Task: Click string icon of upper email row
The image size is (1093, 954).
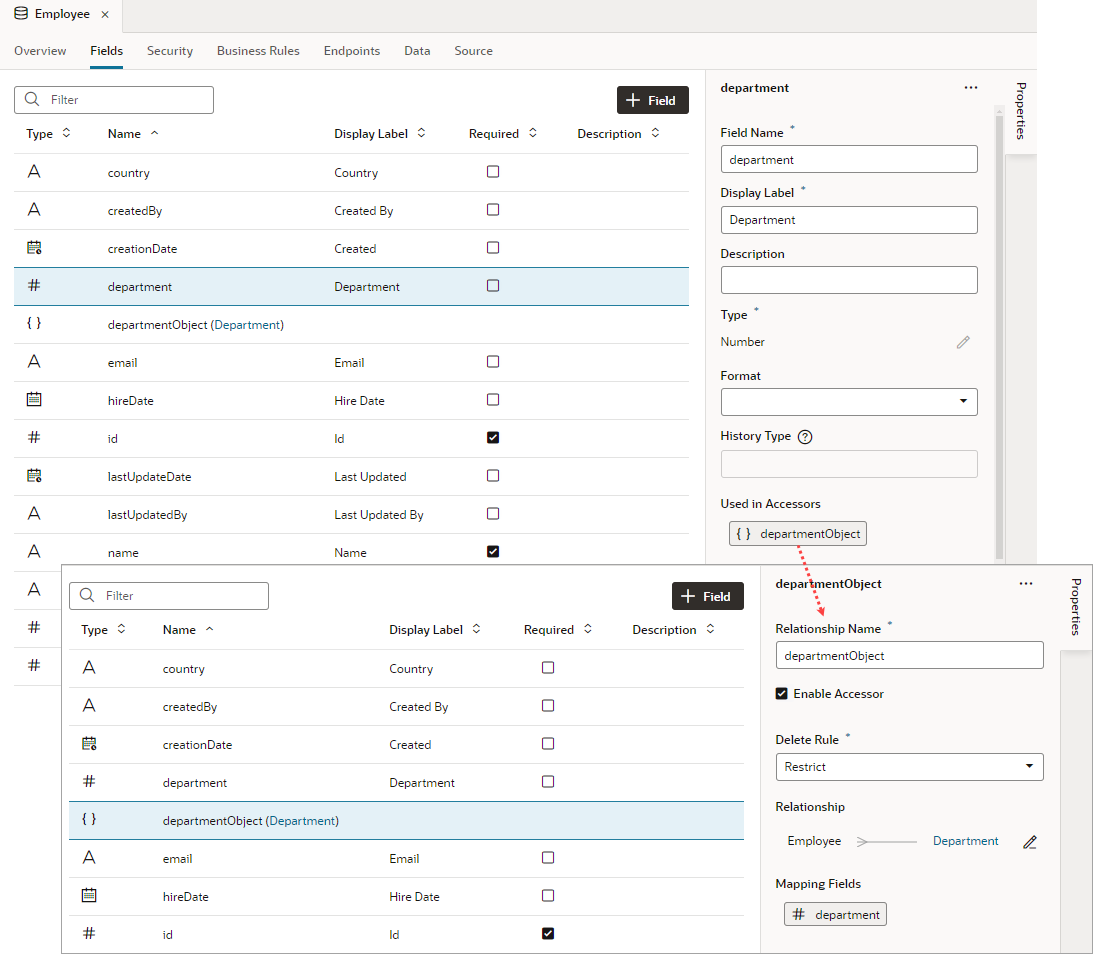Action: [x=33, y=361]
